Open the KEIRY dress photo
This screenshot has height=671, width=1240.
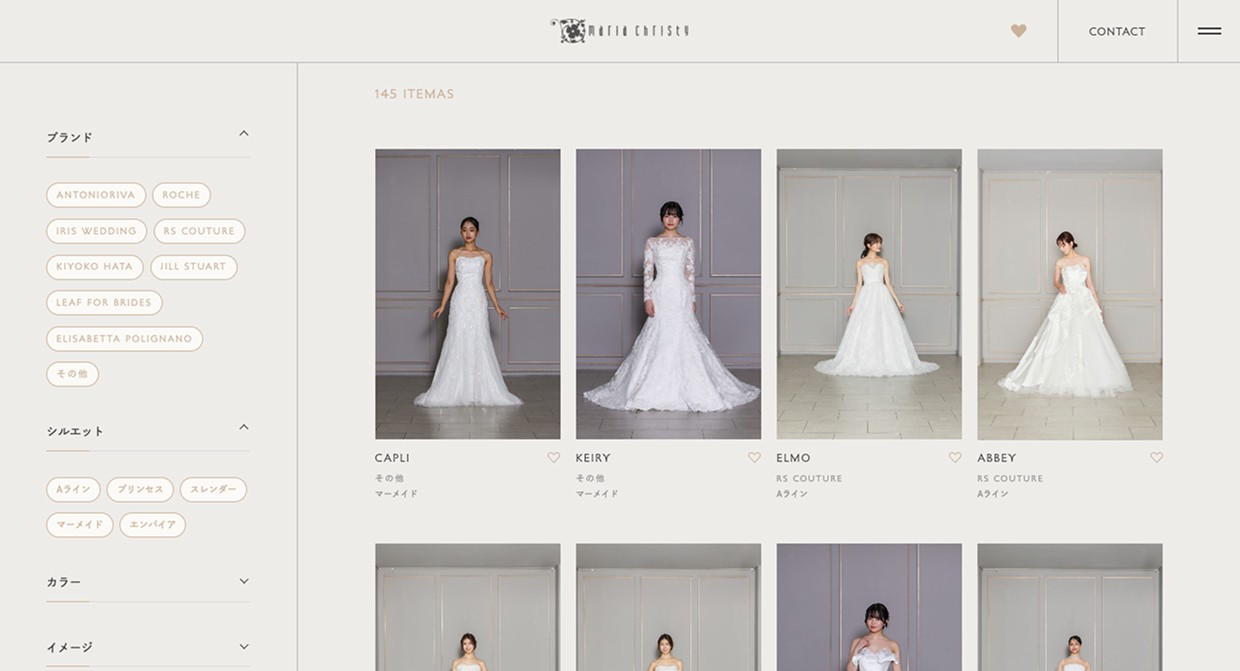click(668, 294)
